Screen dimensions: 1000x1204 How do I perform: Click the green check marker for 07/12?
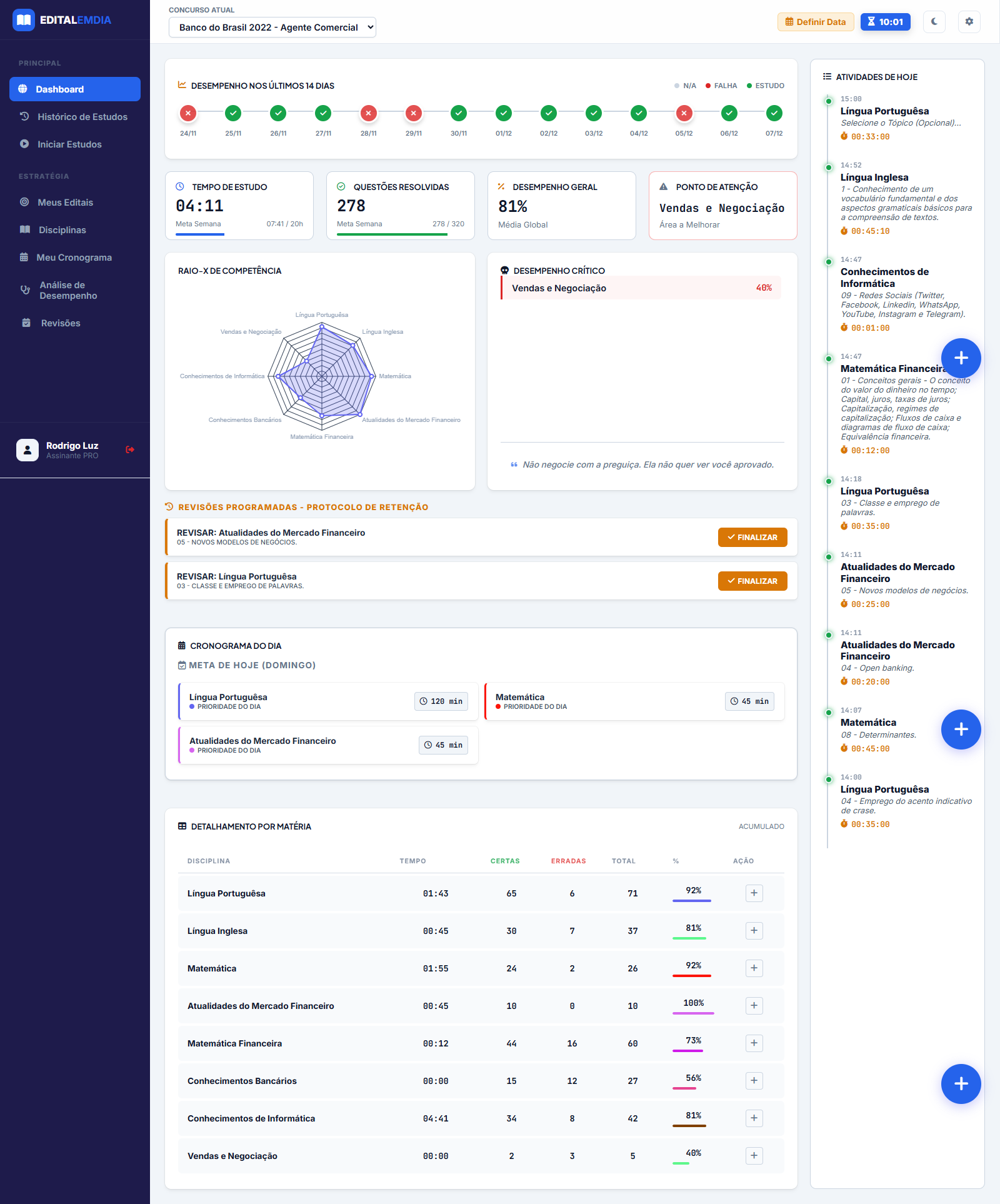tap(774, 113)
